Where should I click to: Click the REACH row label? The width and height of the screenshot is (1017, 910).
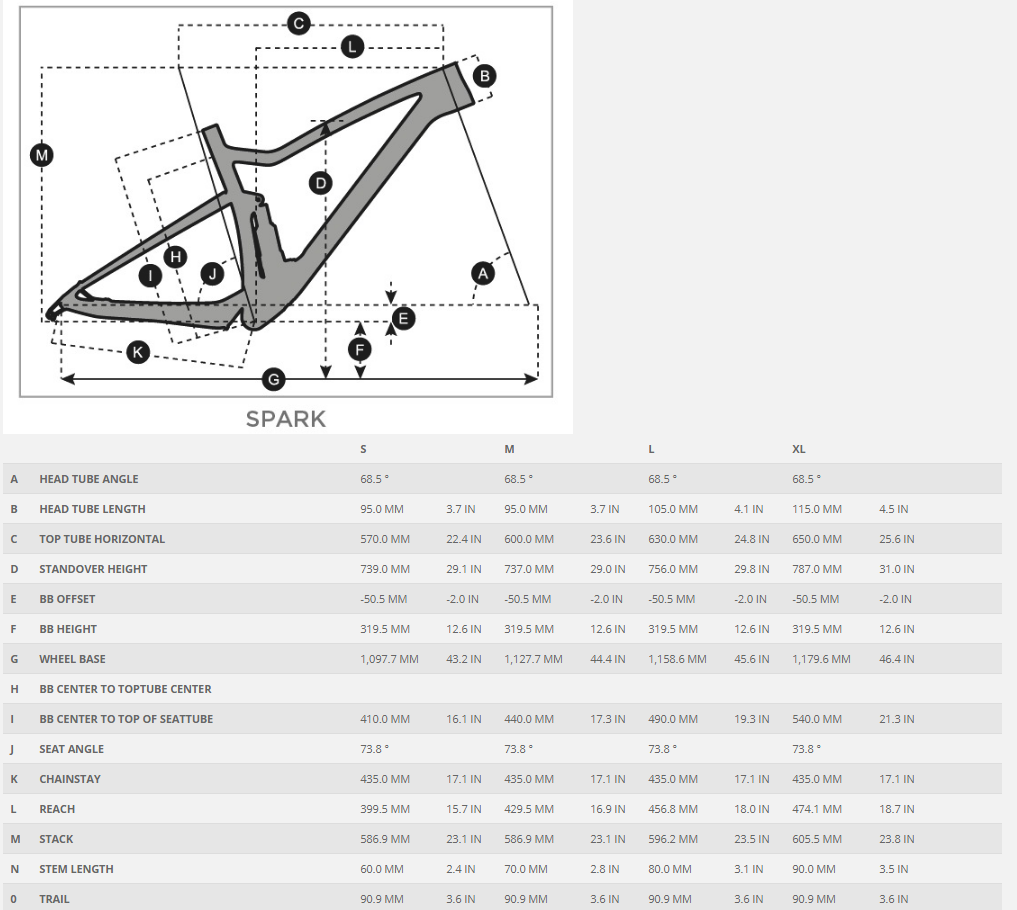(57, 809)
